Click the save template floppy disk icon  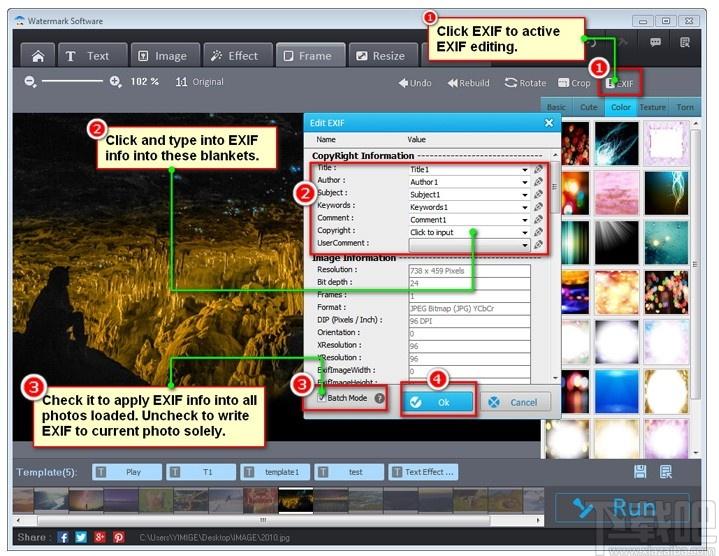pos(641,472)
